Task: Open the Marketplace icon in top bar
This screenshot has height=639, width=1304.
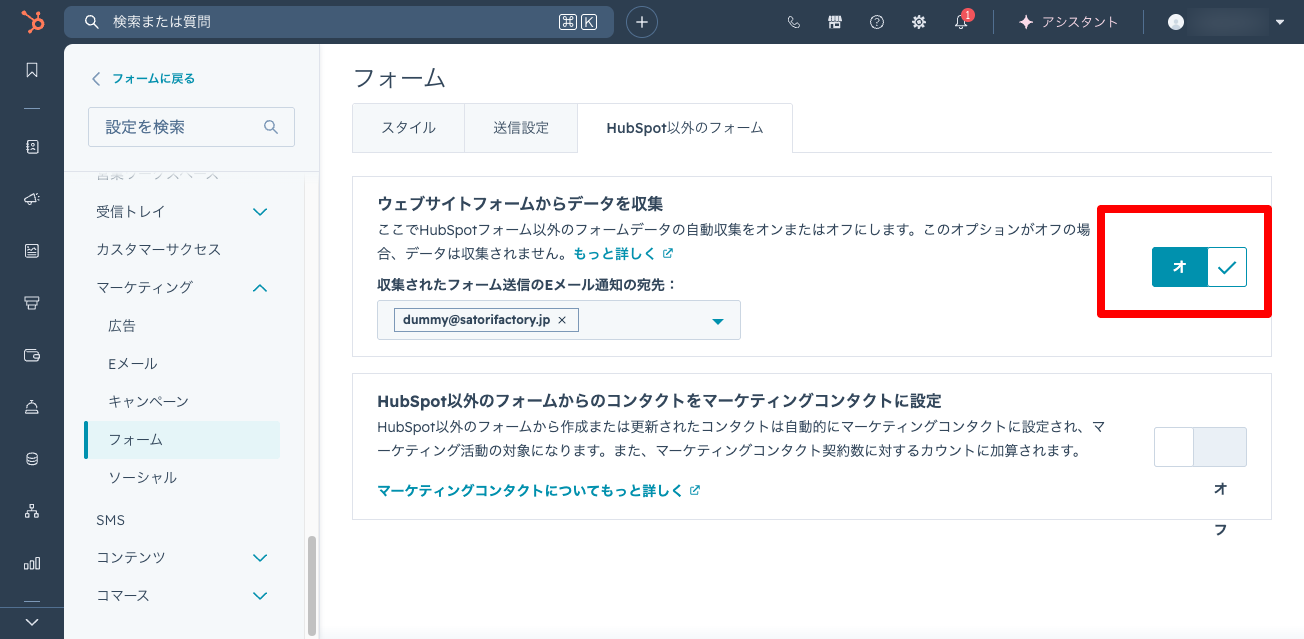Action: click(835, 22)
